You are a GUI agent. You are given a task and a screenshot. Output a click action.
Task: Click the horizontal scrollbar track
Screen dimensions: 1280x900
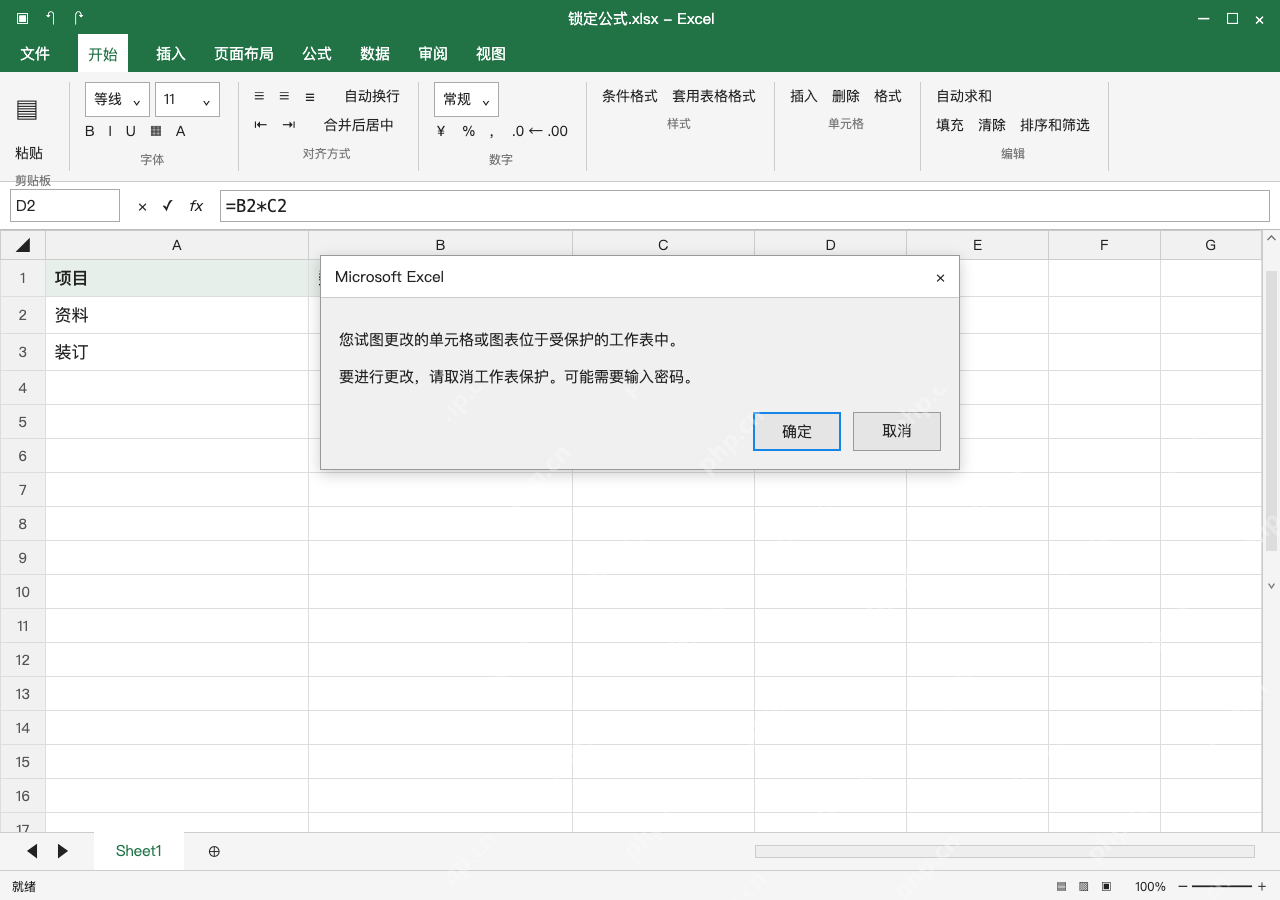click(1004, 851)
